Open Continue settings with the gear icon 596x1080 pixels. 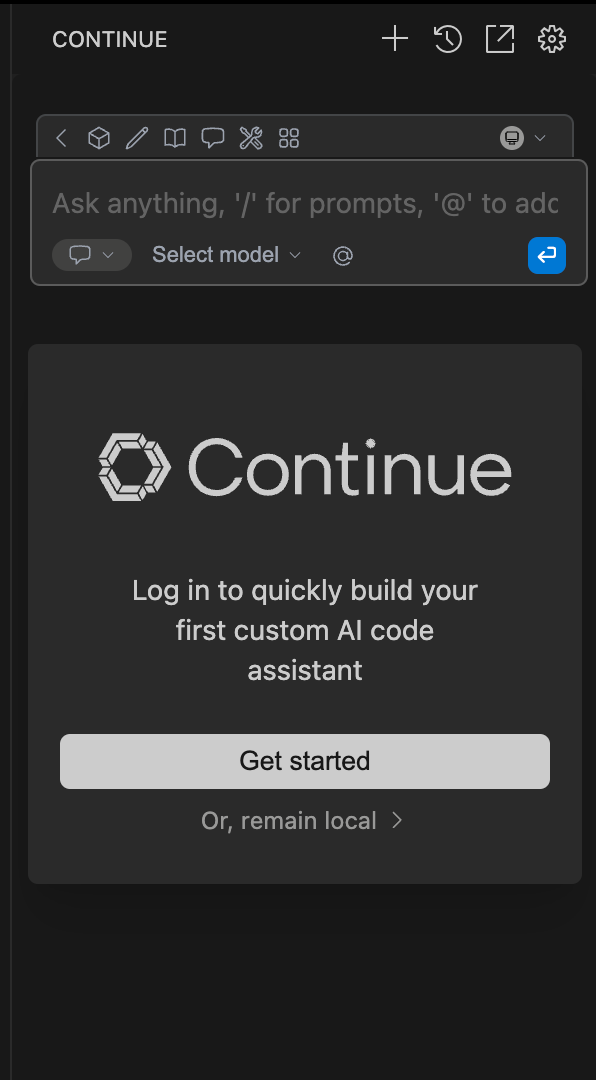point(551,39)
